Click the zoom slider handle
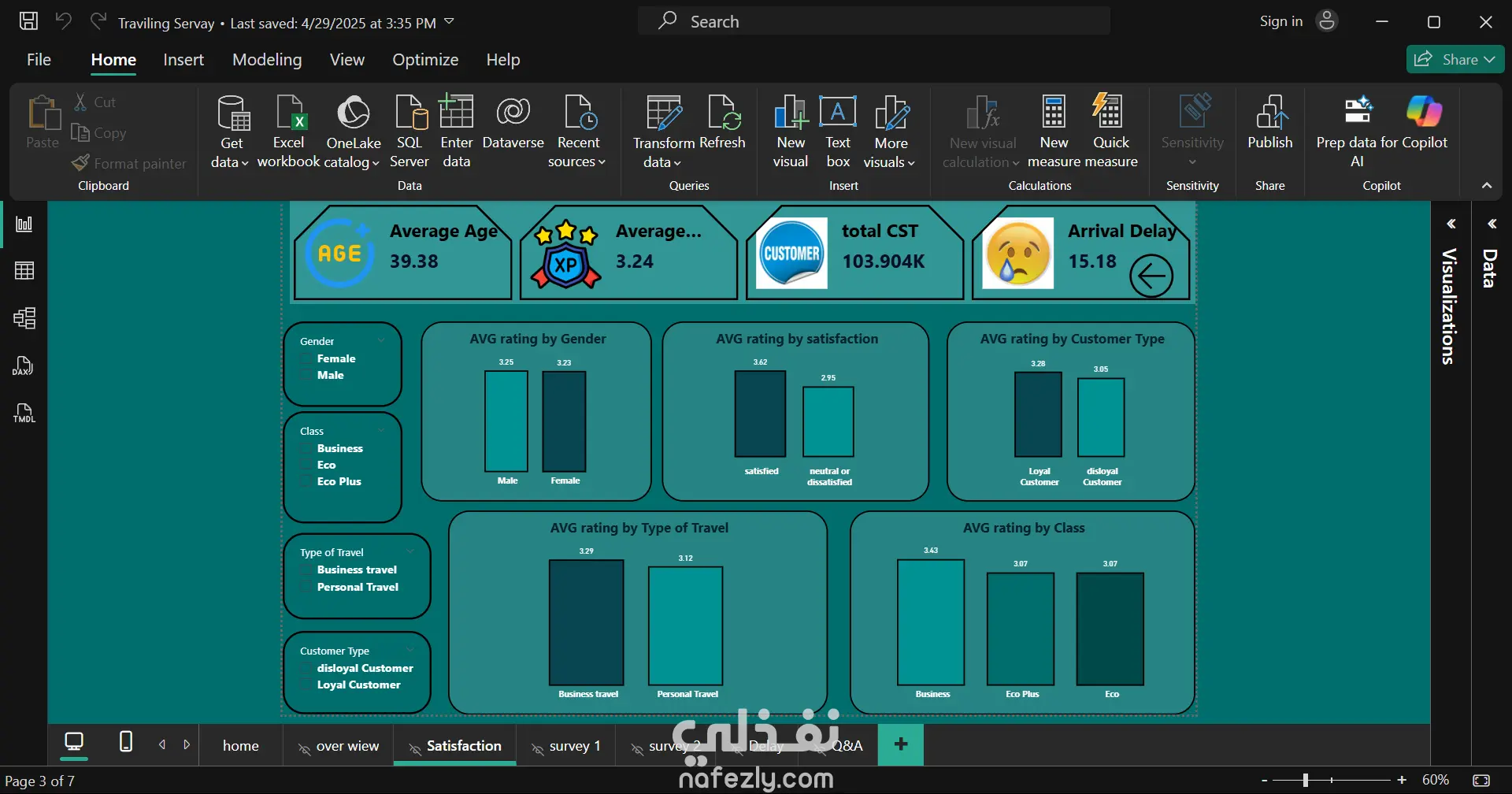Screen dimensions: 1512x794 (x=1305, y=781)
